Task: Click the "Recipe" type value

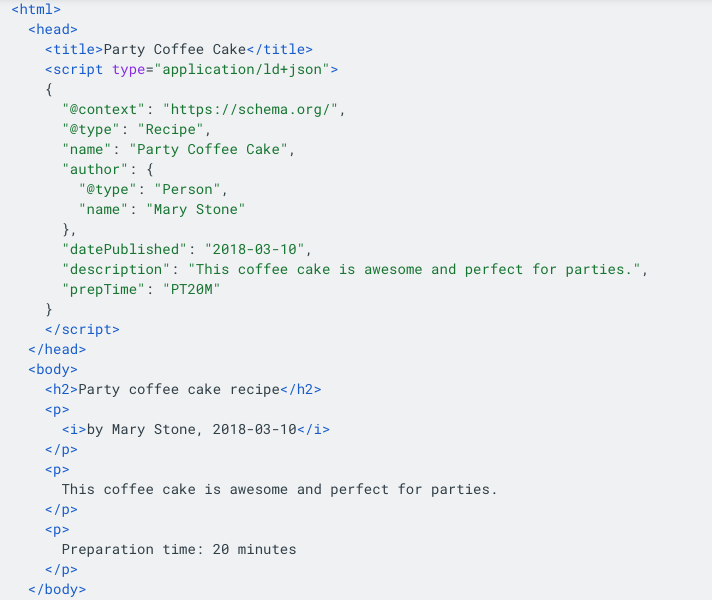Action: pos(171,129)
